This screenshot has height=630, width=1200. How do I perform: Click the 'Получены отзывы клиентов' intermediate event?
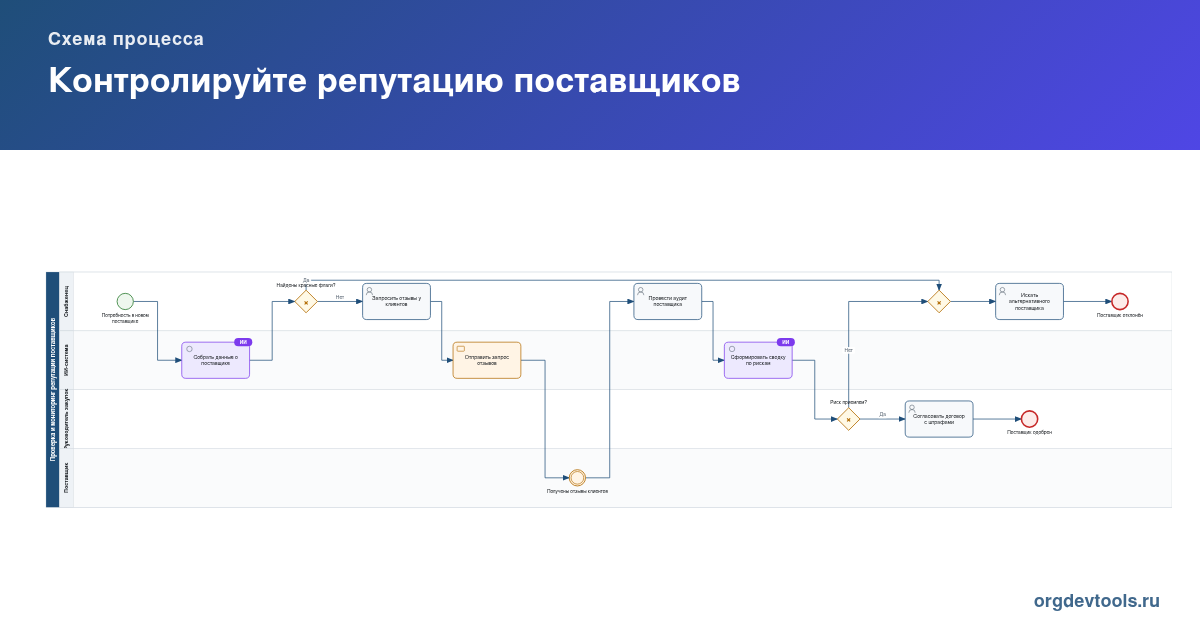coord(577,478)
